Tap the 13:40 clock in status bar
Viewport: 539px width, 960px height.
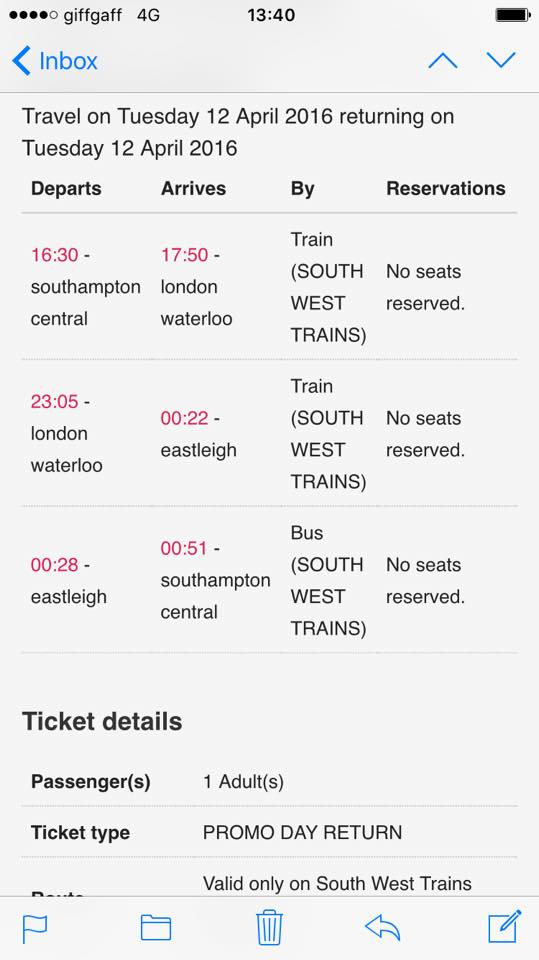pyautogui.click(x=271, y=15)
